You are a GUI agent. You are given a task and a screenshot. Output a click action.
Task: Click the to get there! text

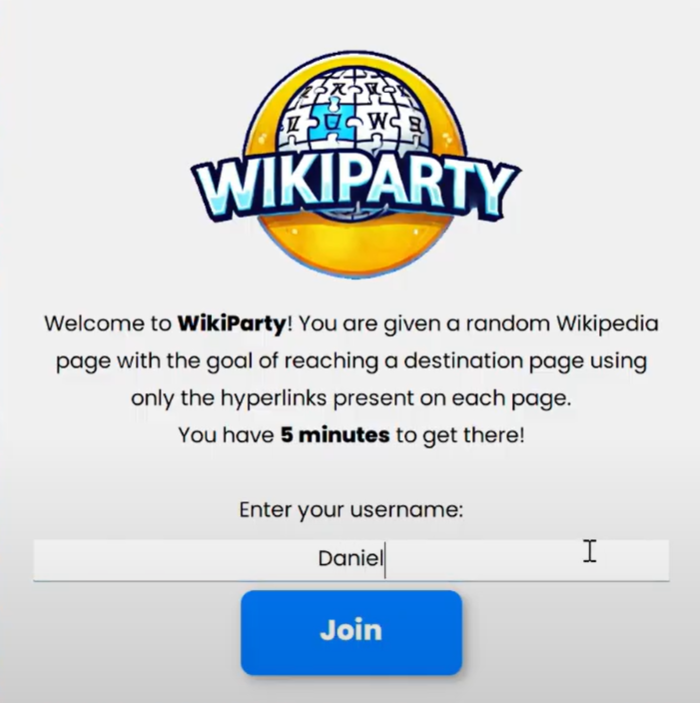460,435
